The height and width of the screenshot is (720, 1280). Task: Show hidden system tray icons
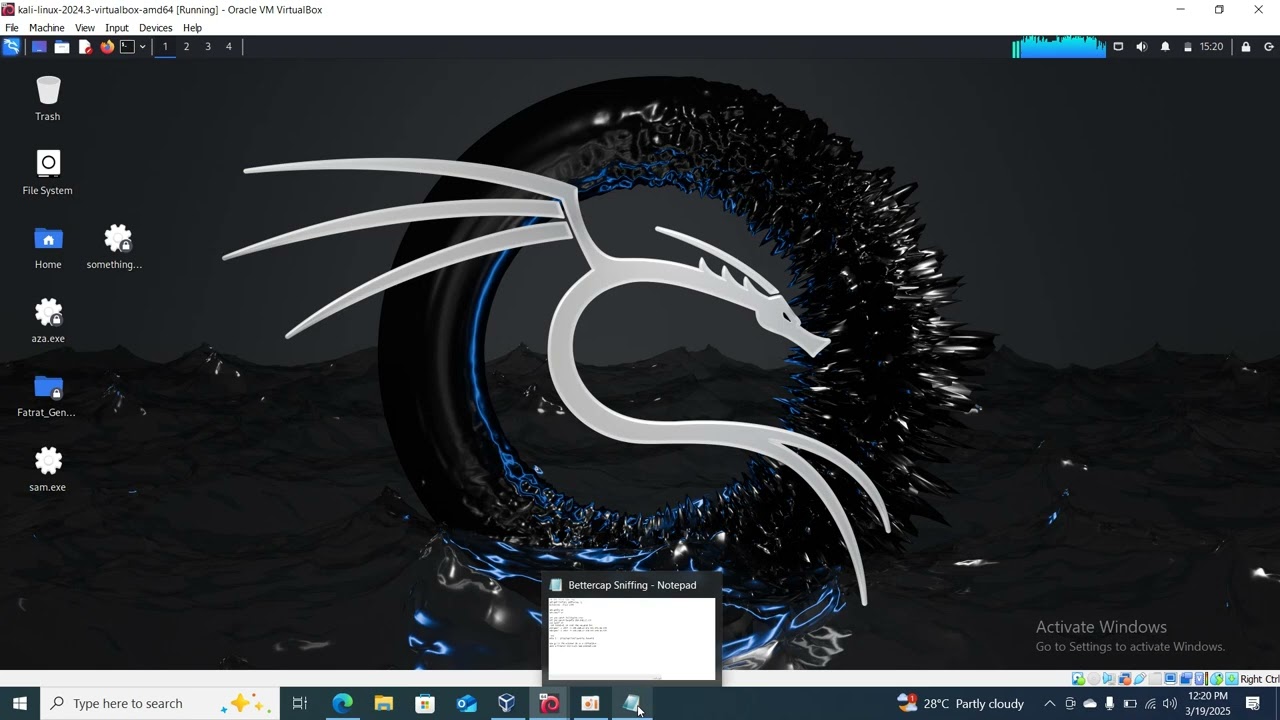coord(1049,703)
